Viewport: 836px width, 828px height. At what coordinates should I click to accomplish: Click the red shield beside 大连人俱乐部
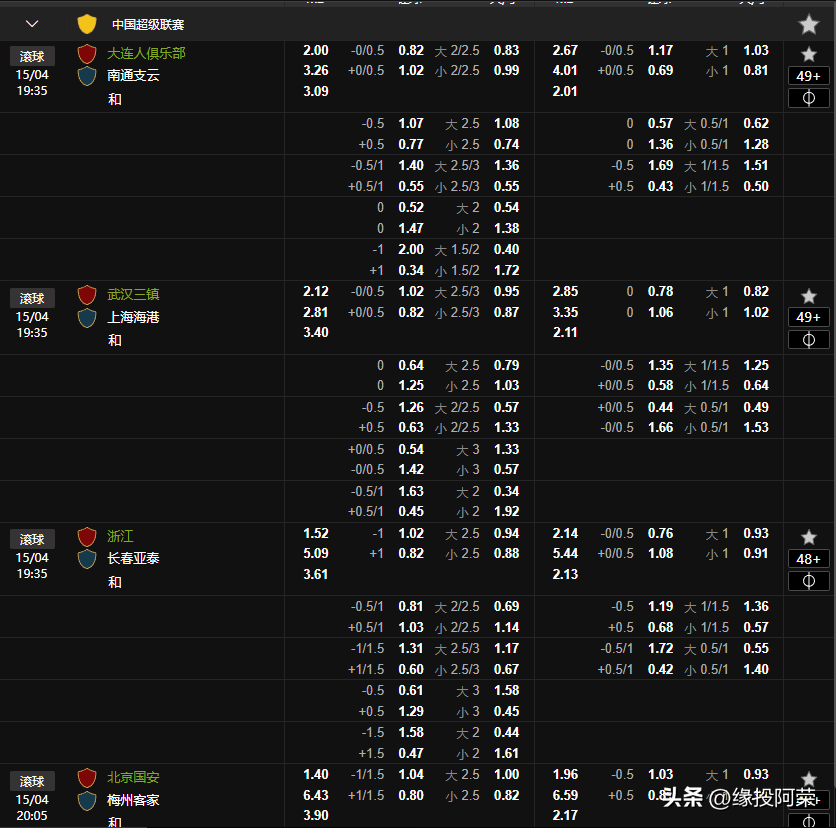pyautogui.click(x=87, y=54)
